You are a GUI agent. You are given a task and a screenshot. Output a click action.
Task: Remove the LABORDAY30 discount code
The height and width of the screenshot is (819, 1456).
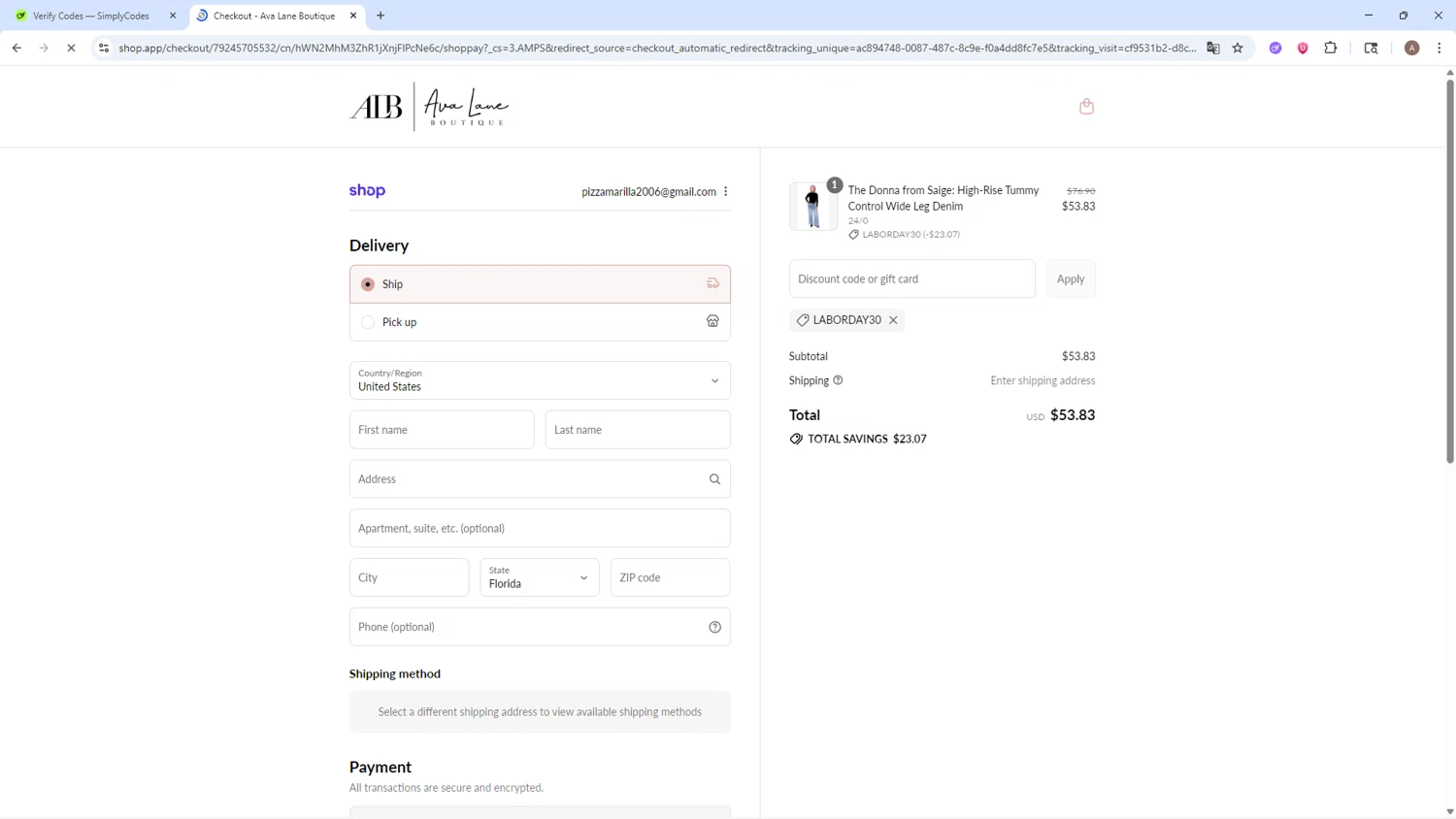tap(893, 320)
